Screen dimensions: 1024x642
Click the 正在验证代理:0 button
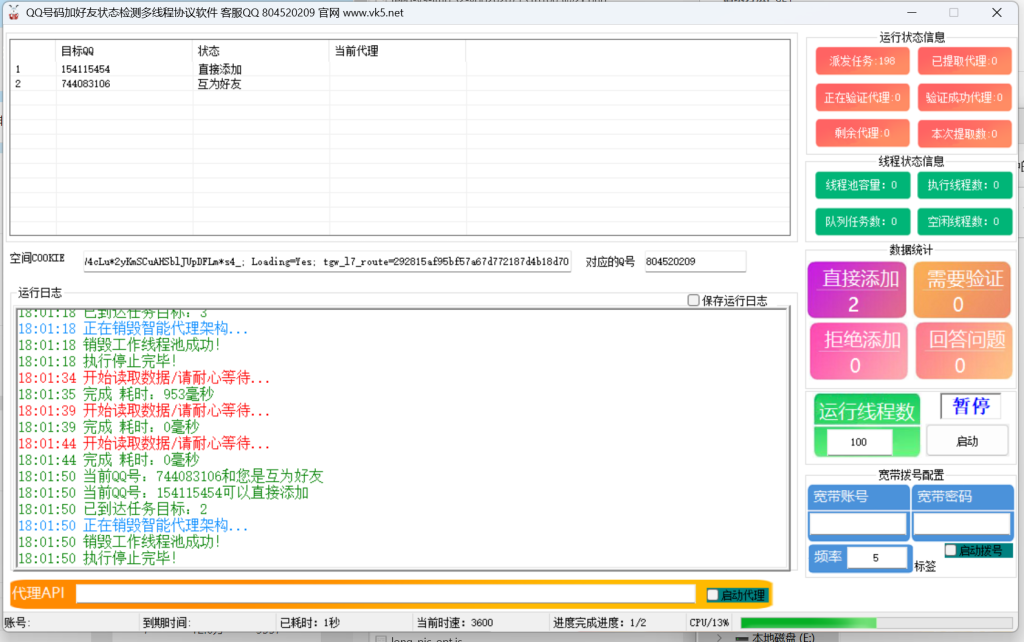pos(862,97)
